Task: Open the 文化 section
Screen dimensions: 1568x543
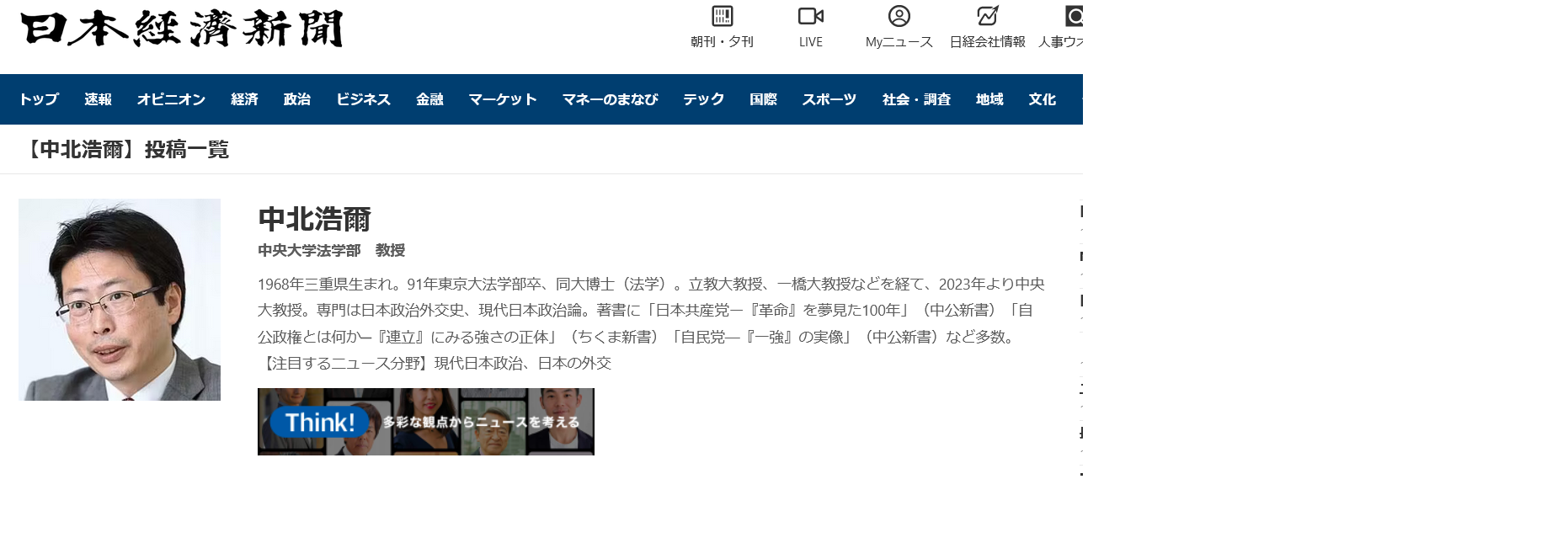Action: point(1042,99)
